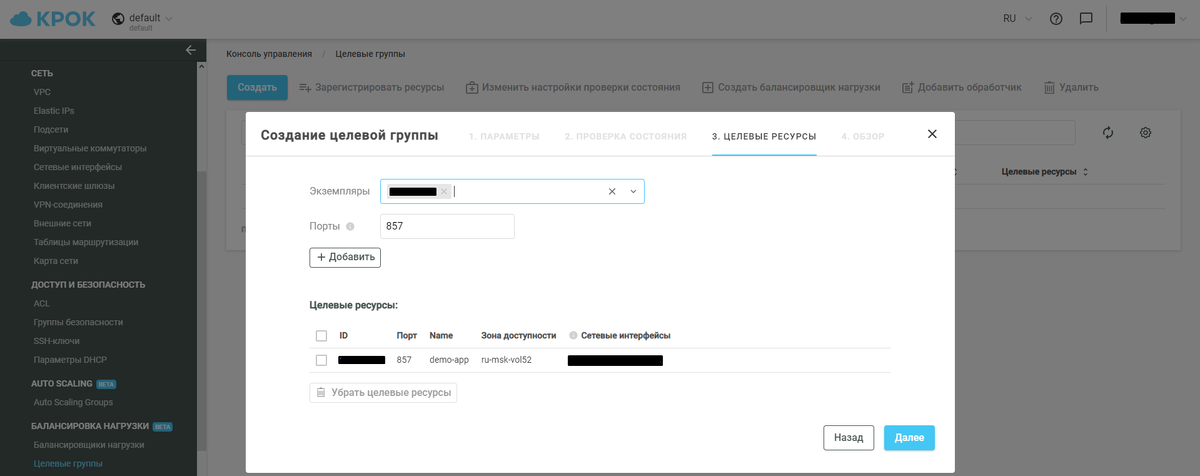Open the feedback chat icon

(1086, 19)
